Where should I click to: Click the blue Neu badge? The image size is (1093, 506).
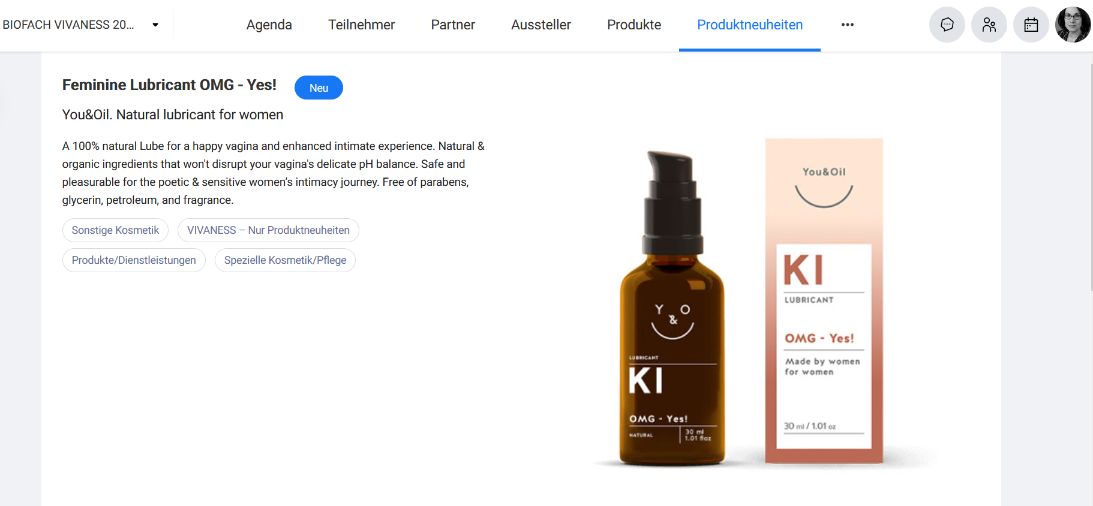(319, 88)
